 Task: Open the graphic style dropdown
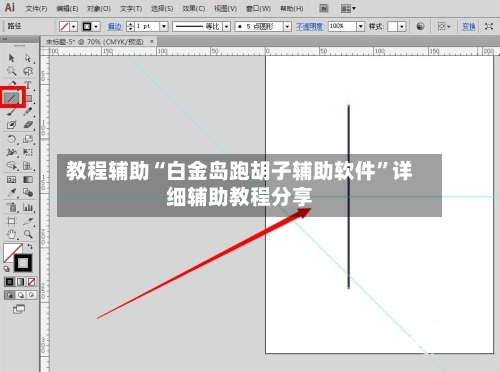pyautogui.click(x=402, y=26)
